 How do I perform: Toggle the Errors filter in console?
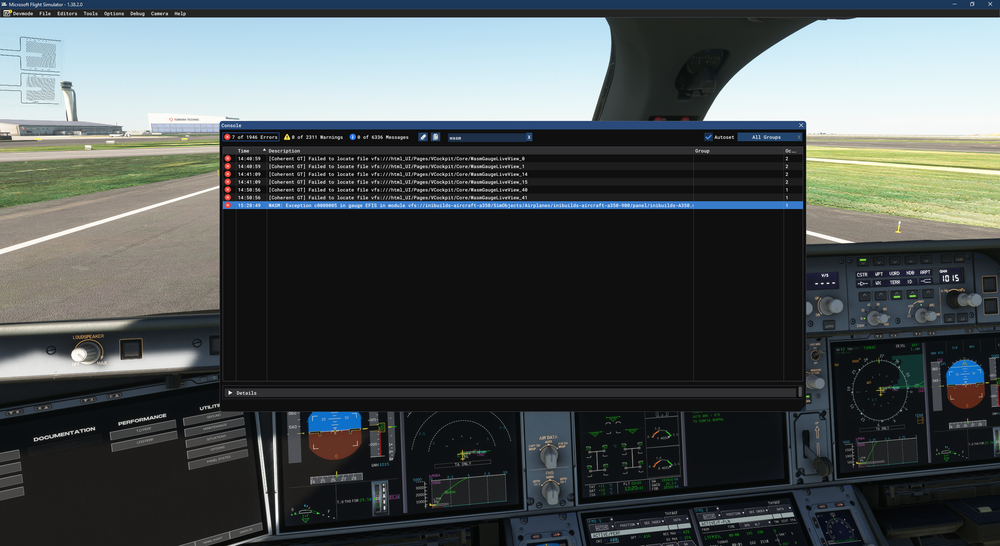251,137
